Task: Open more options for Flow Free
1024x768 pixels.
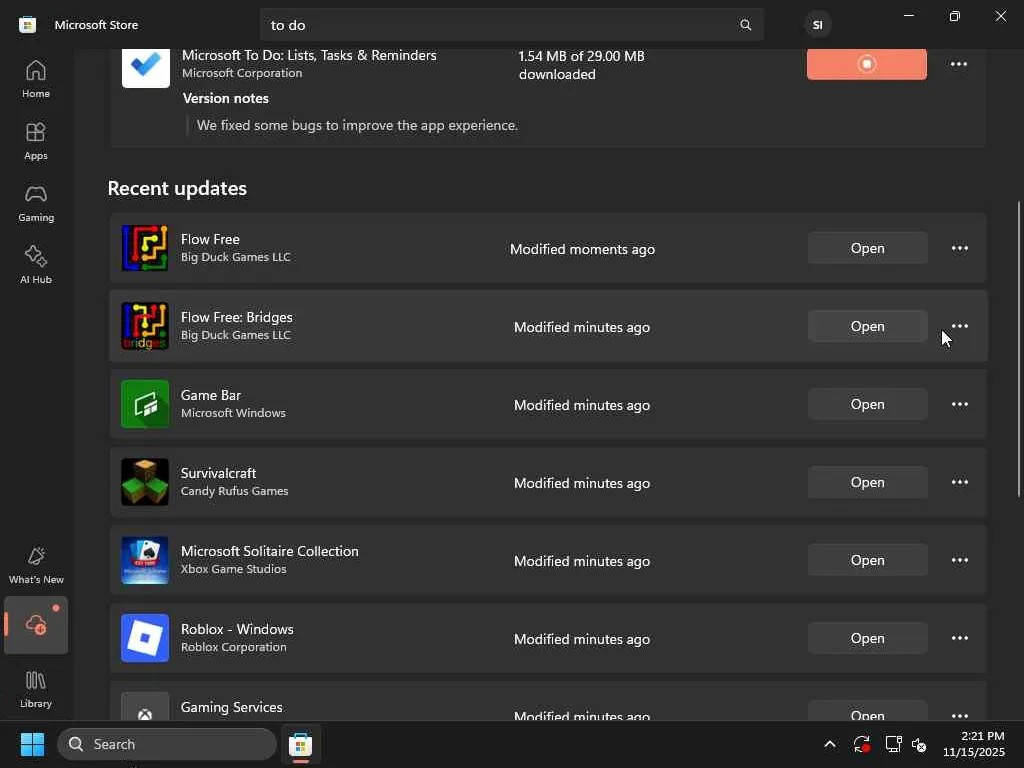Action: (x=959, y=248)
